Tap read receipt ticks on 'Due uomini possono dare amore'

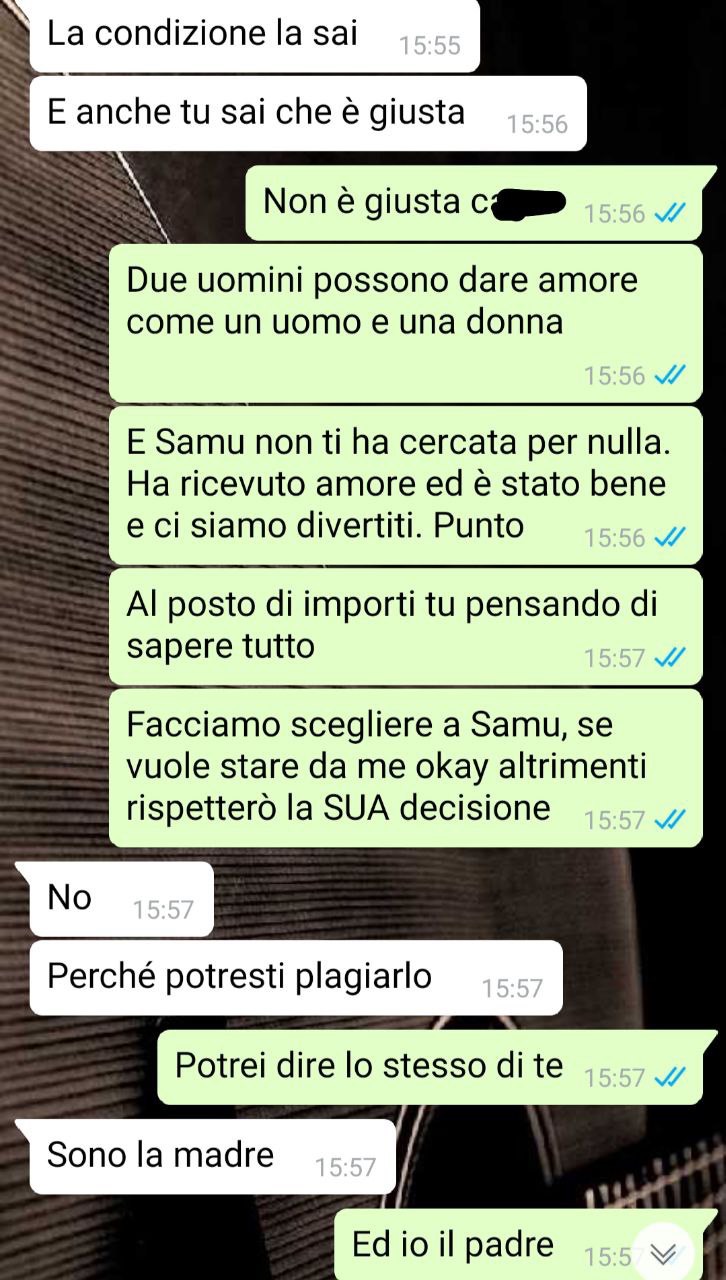(669, 375)
